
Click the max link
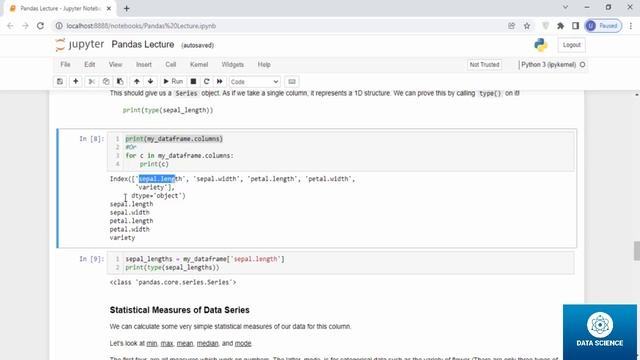167,343
